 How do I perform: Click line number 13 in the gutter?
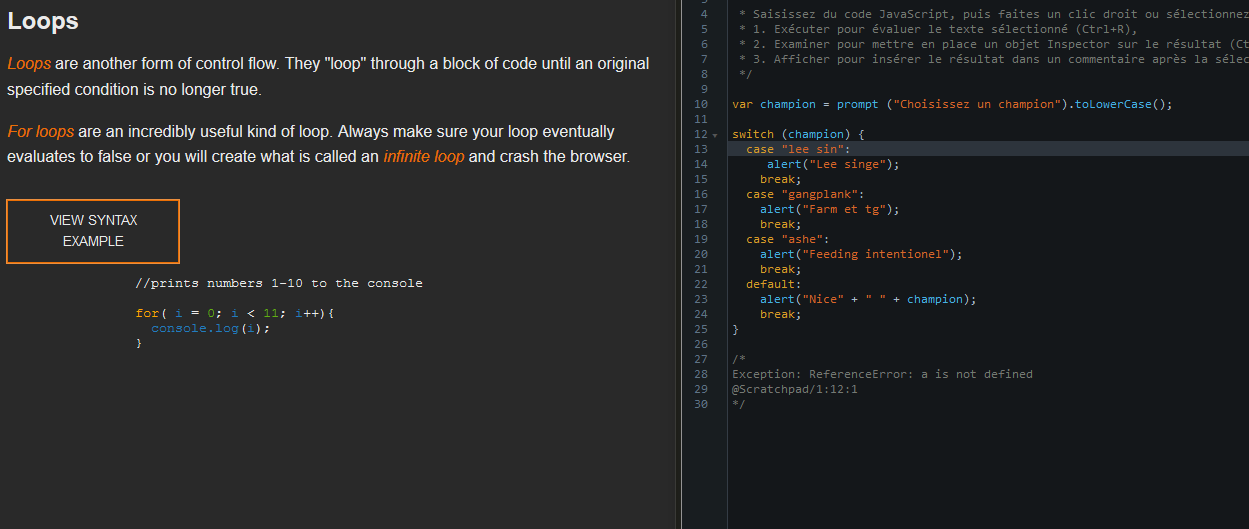(x=701, y=149)
